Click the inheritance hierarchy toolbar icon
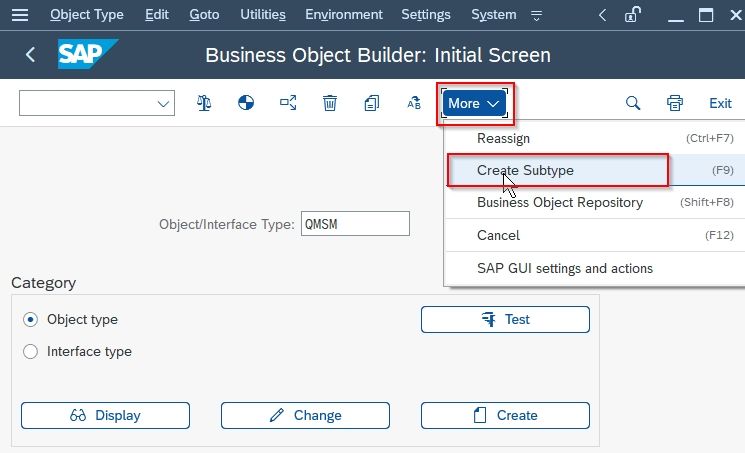The height and width of the screenshot is (453, 745). [288, 103]
